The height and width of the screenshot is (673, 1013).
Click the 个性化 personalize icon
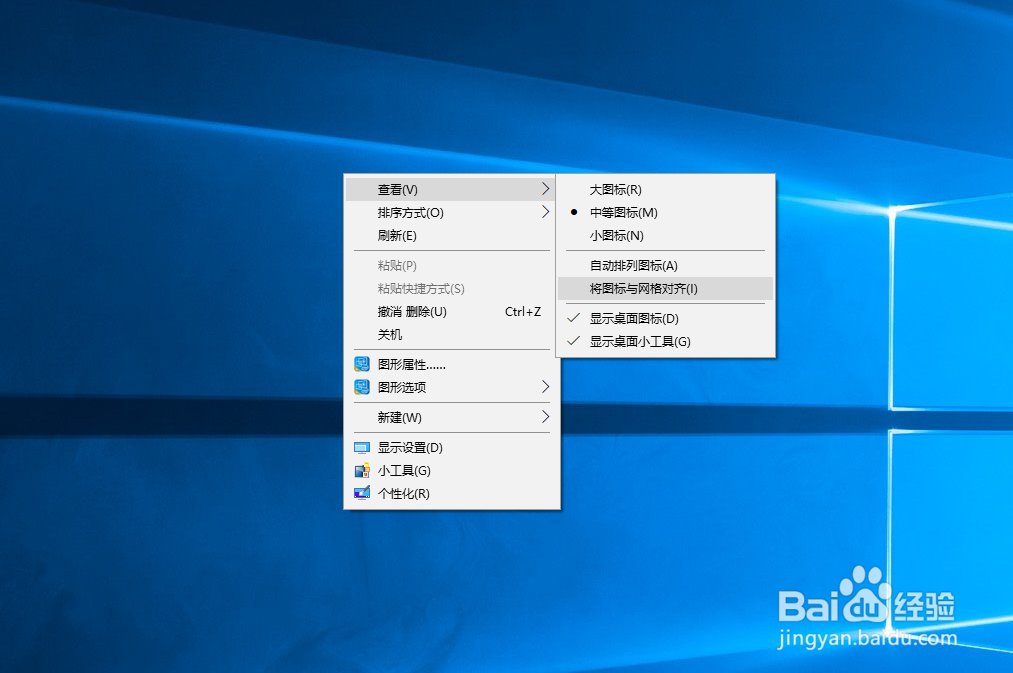pos(362,493)
